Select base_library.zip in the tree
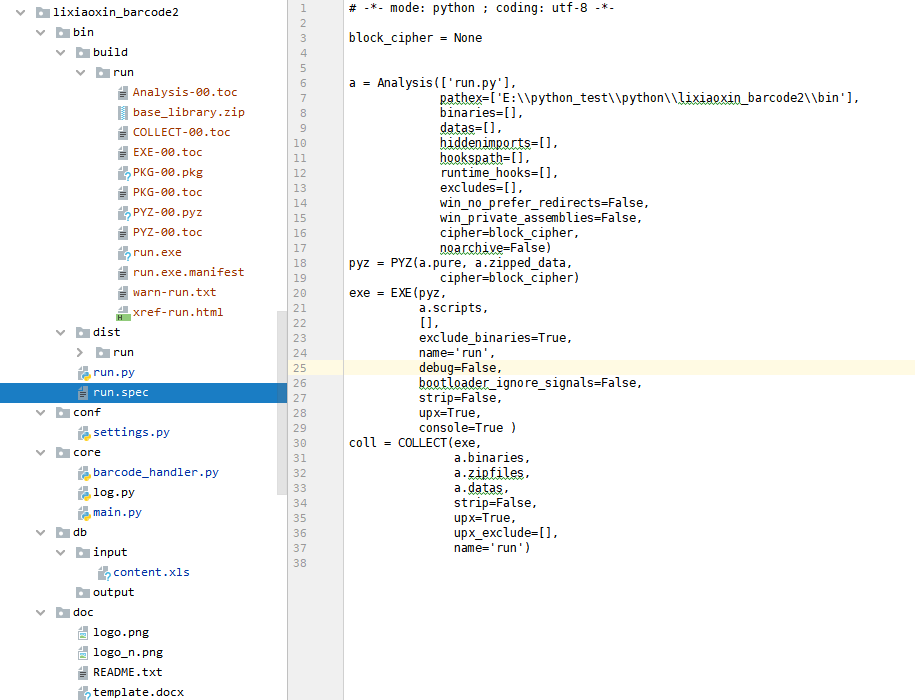 click(188, 112)
